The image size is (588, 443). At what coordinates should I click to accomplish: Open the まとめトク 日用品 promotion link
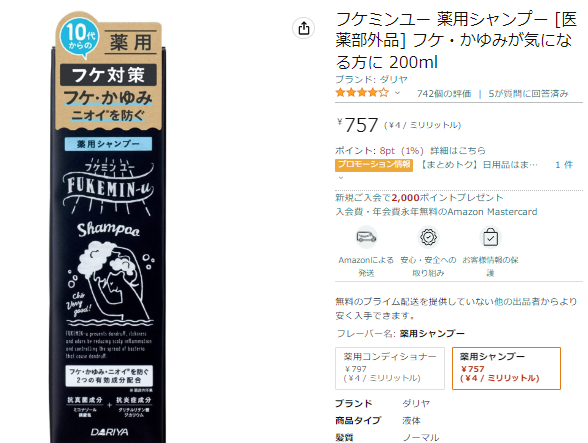click(x=478, y=165)
